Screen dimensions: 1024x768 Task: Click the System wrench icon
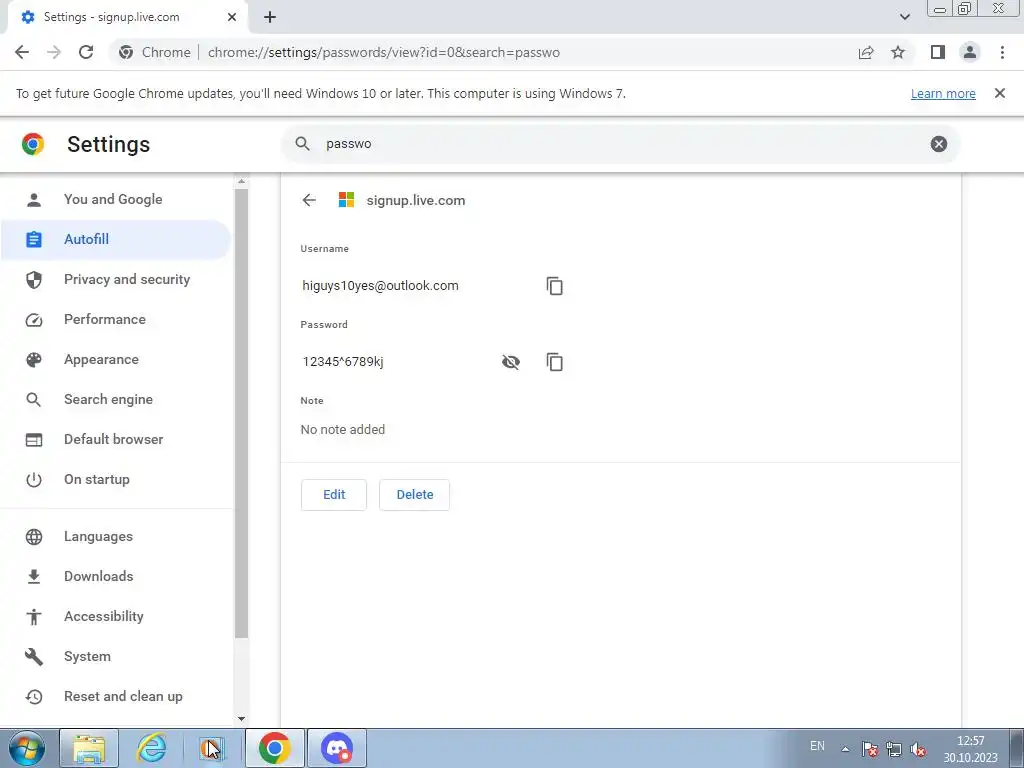[x=33, y=656]
